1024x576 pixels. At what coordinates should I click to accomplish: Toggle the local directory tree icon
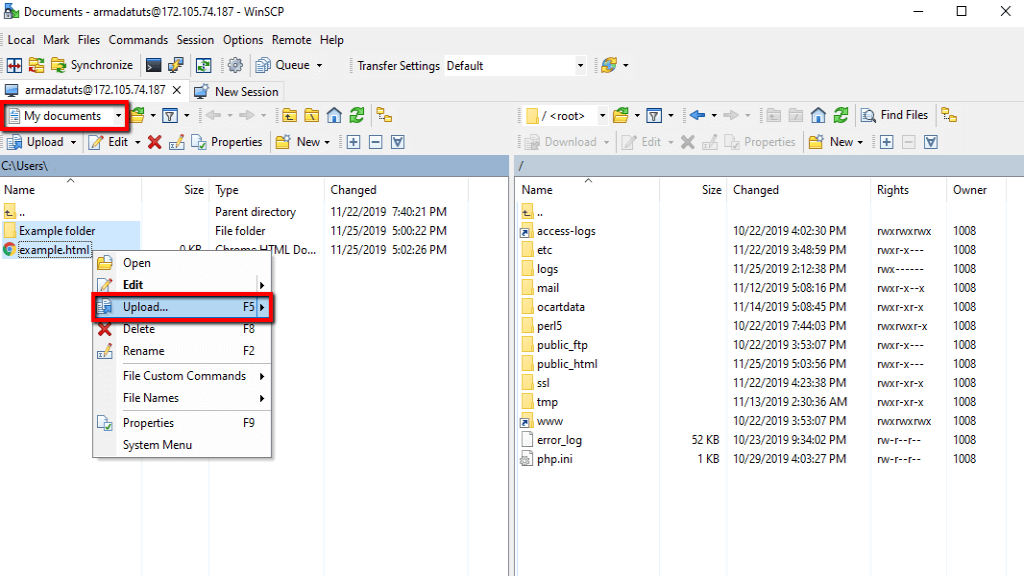(385, 116)
